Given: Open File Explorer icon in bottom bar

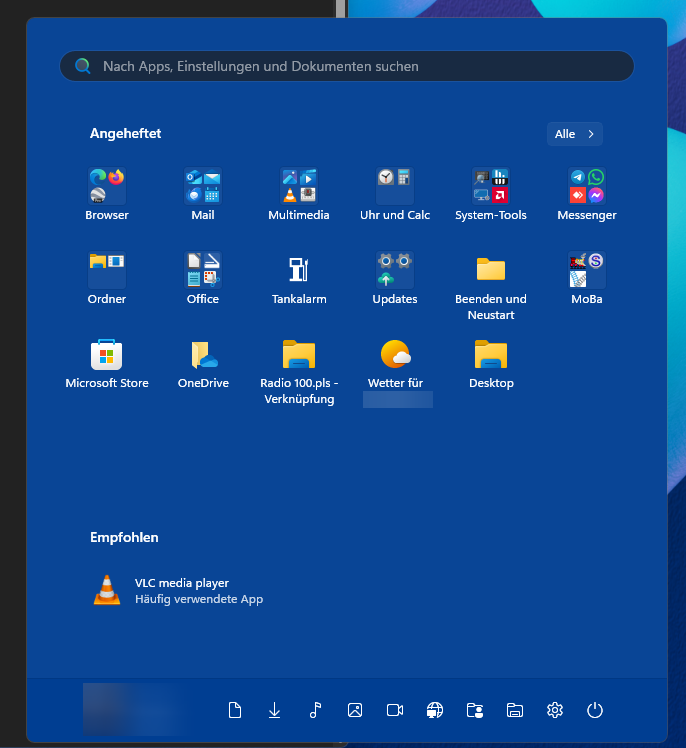Looking at the screenshot, I should pos(515,710).
